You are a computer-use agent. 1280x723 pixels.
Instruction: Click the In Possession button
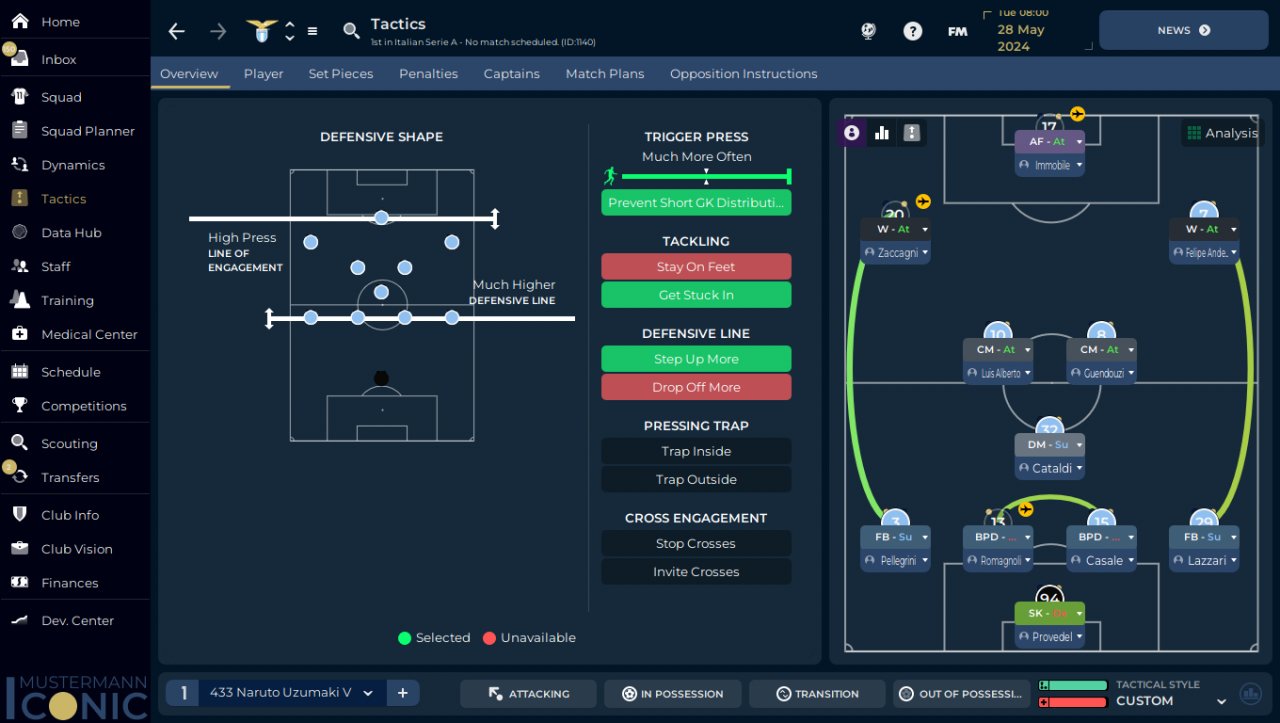coord(672,694)
